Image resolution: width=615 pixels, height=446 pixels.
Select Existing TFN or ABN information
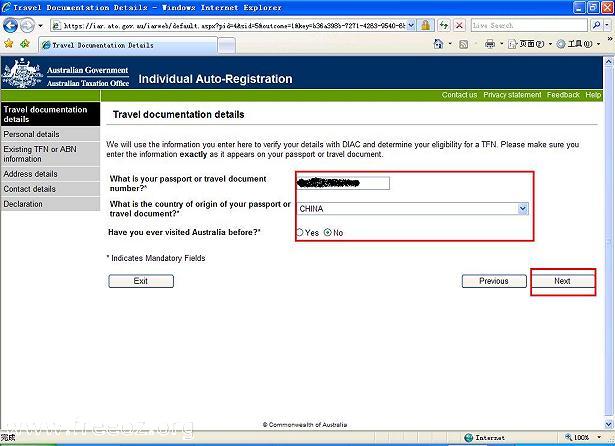coord(50,154)
